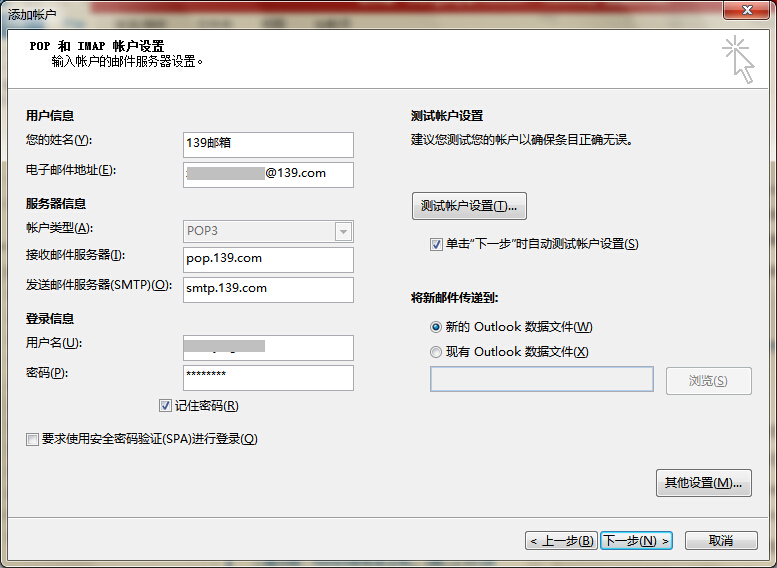The image size is (777, 568).
Task: Focus the 您的姓名 field containing 139邮箱
Action: (268, 145)
